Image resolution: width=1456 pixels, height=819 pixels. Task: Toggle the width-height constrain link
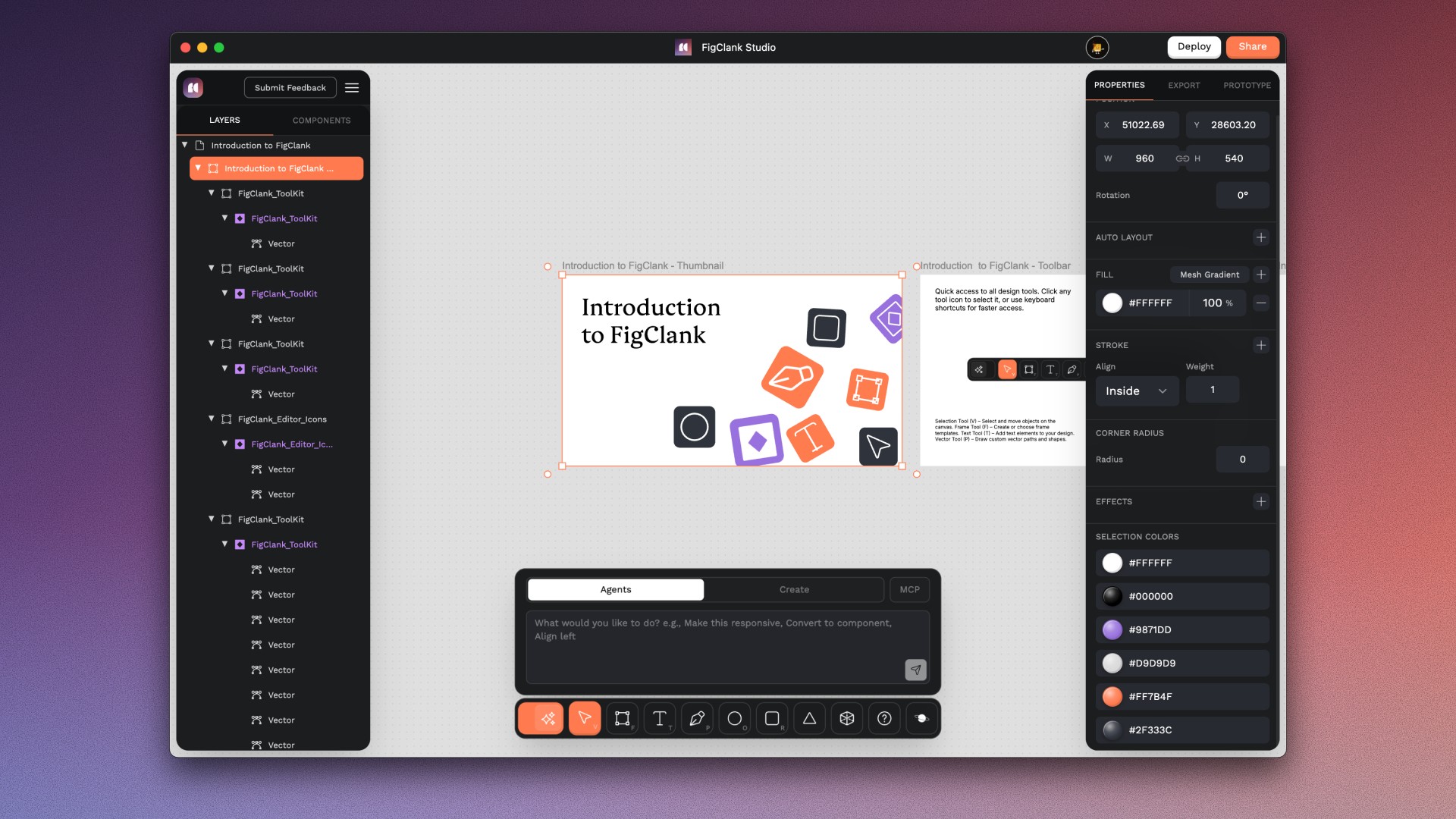pyautogui.click(x=1182, y=158)
